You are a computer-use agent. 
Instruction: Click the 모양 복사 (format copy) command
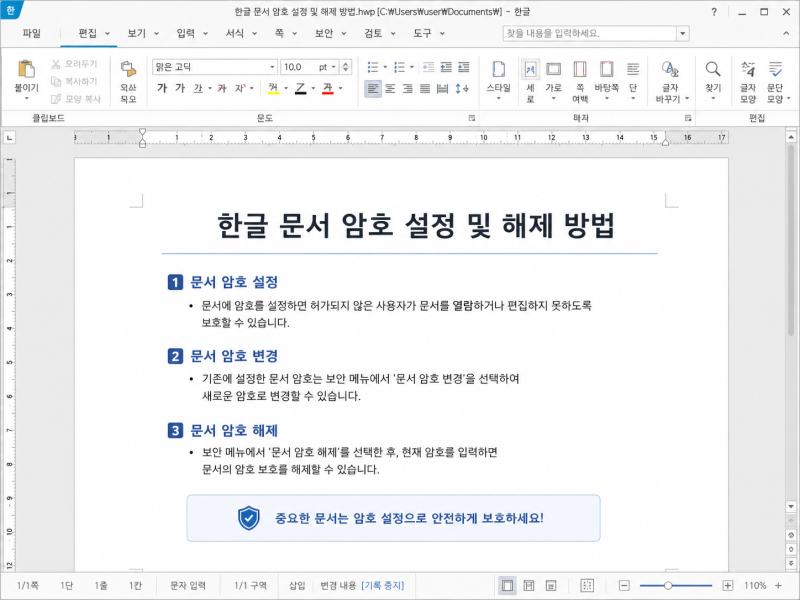[76, 99]
